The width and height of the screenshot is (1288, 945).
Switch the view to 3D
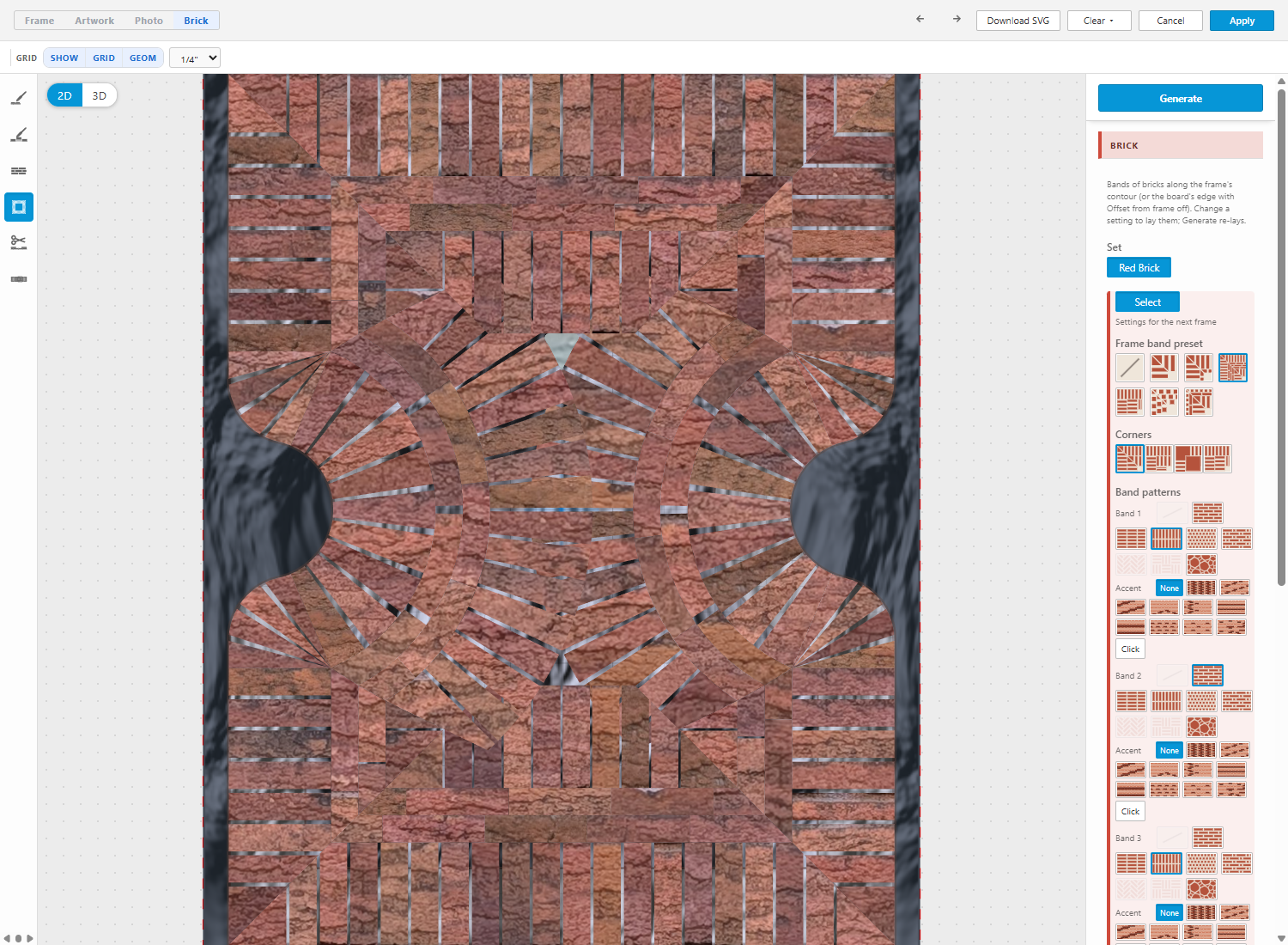[100, 95]
